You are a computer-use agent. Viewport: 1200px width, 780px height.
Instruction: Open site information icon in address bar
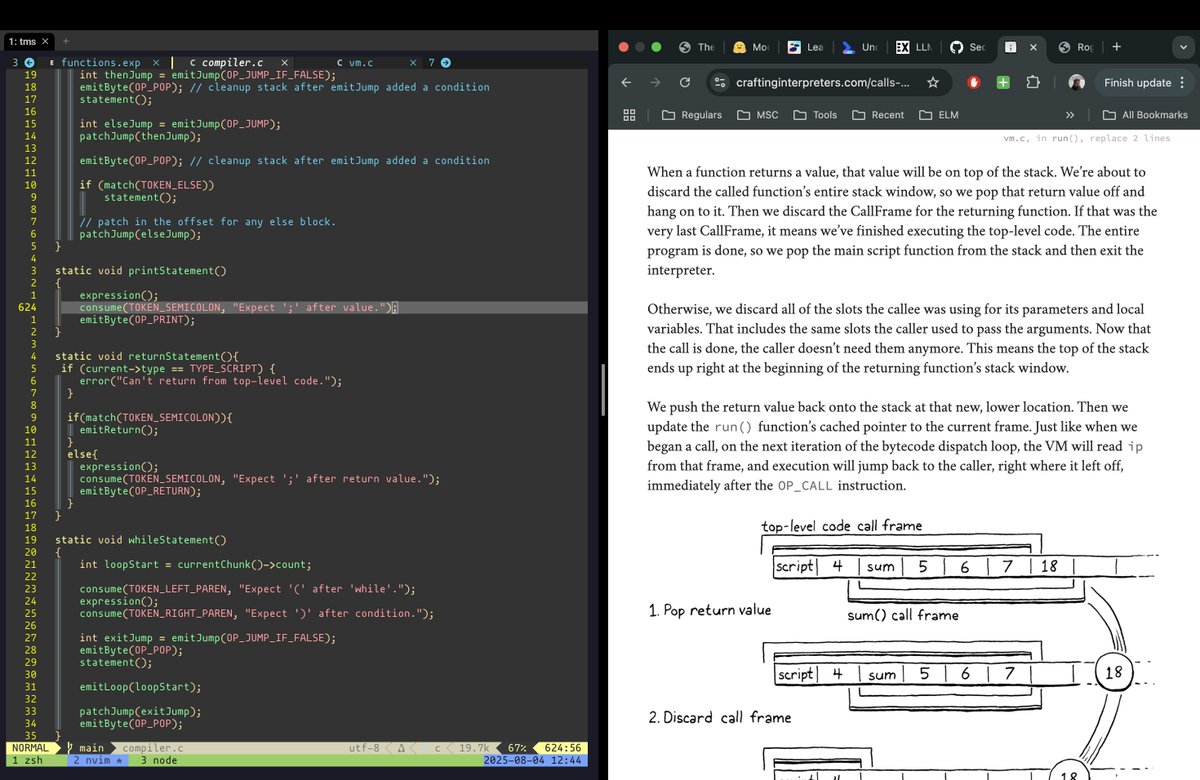click(720, 83)
